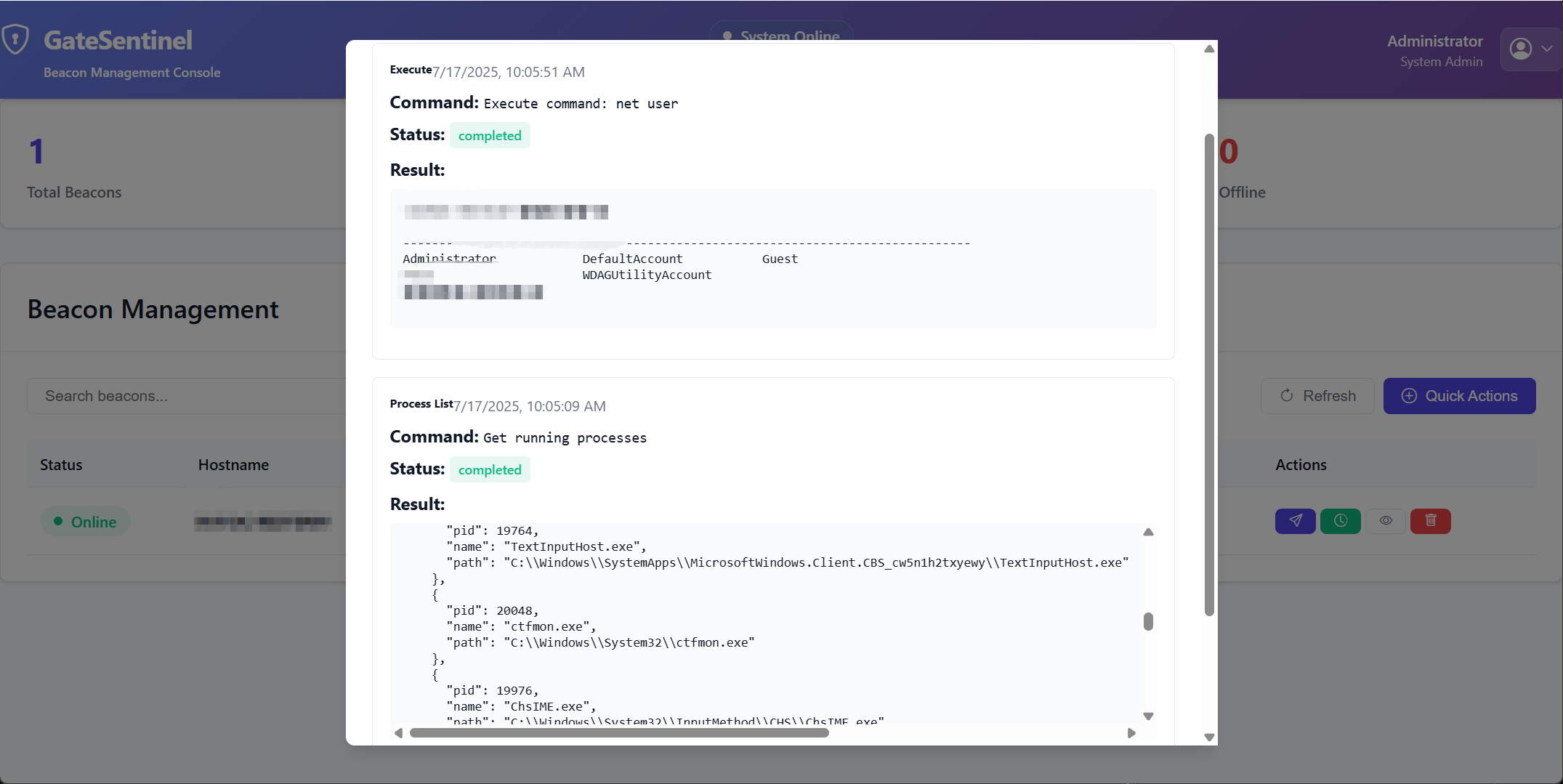Click the Offline count label
This screenshot has width=1563, height=784.
(x=1242, y=193)
